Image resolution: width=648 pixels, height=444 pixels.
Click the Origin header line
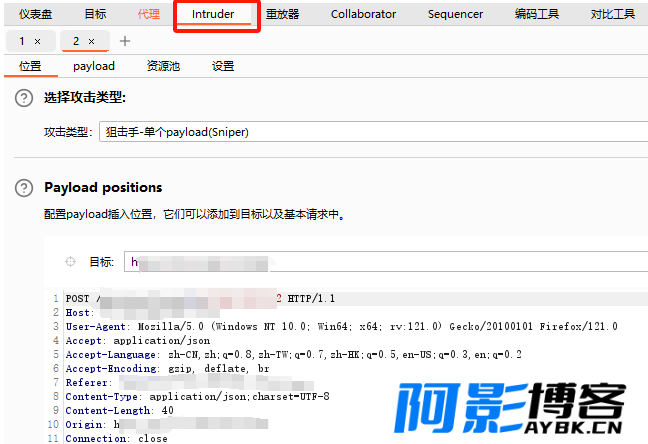167,425
